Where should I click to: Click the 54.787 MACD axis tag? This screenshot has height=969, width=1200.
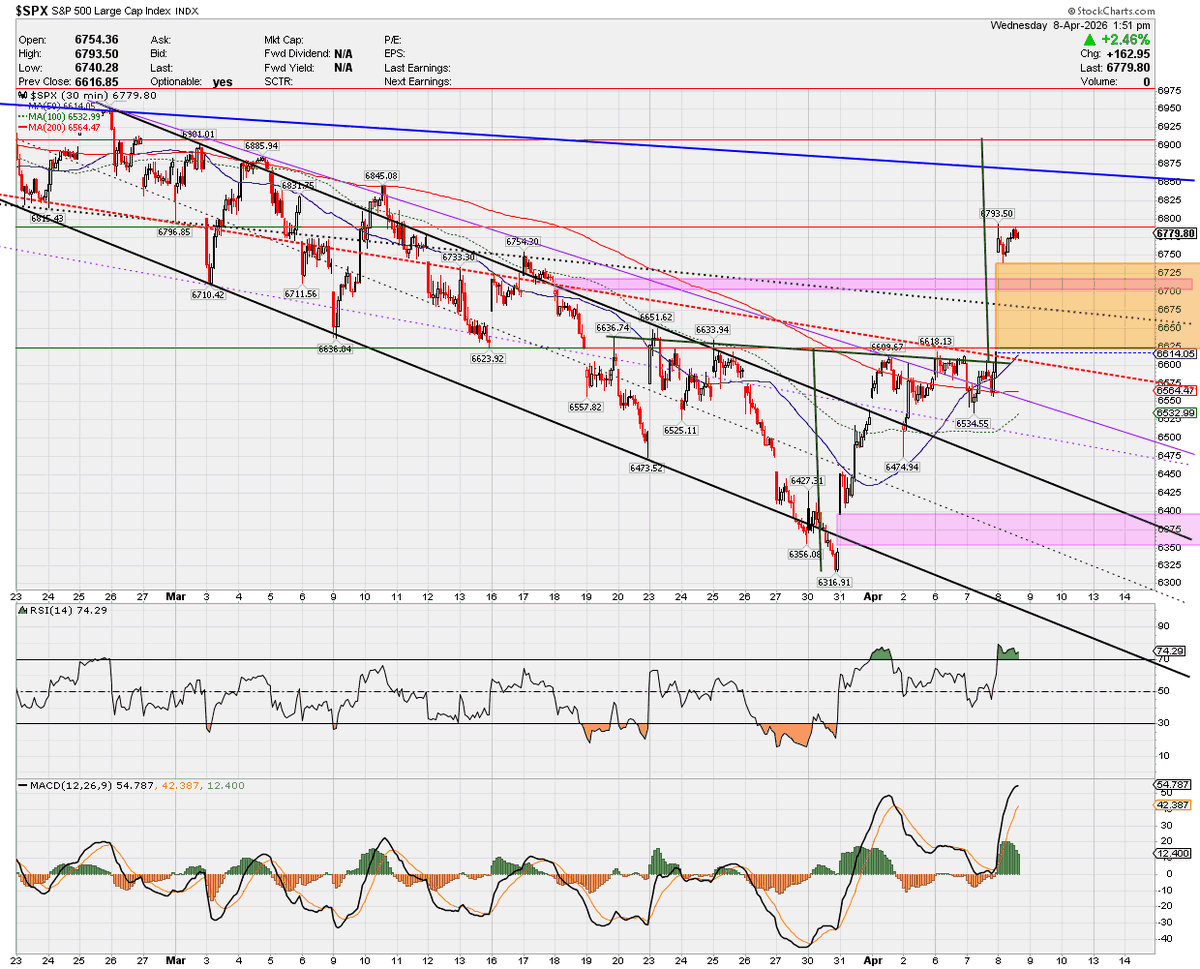point(1174,786)
